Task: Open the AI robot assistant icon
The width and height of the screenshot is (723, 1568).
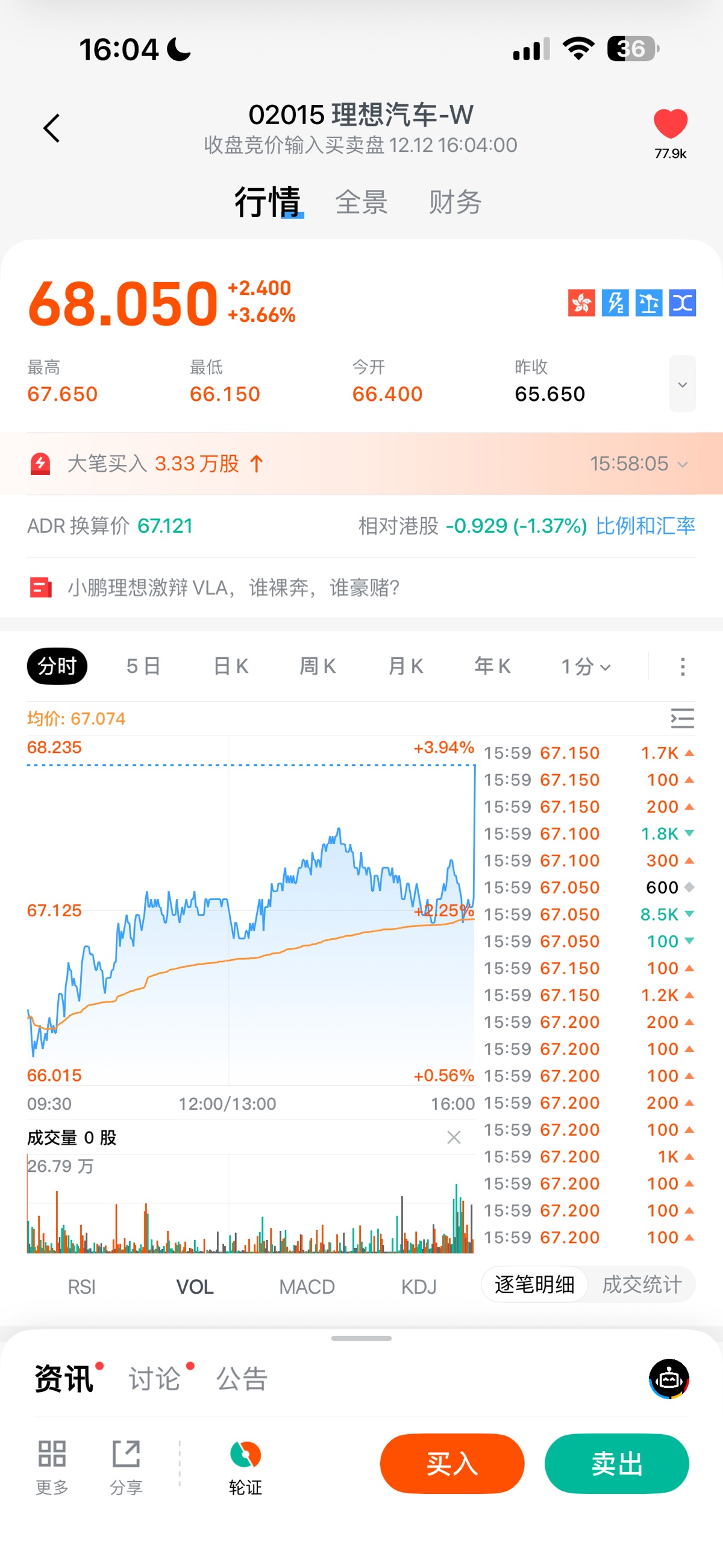Action: 669,1379
